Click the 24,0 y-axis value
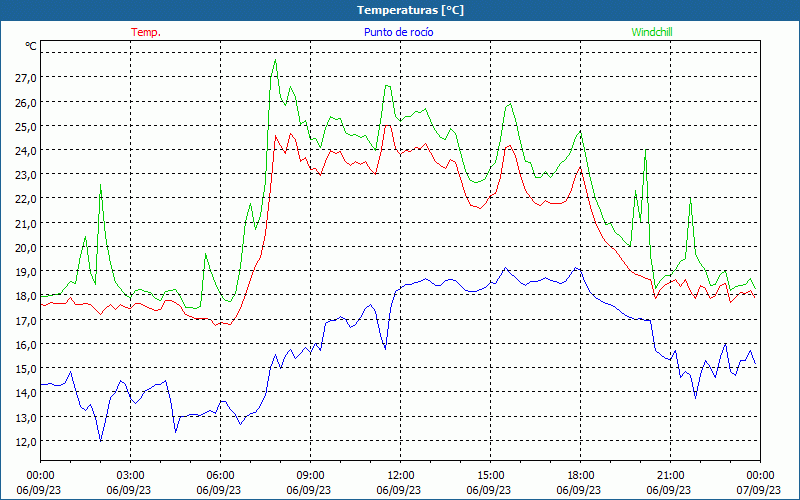Screen dimensions: 800x500 point(26,151)
